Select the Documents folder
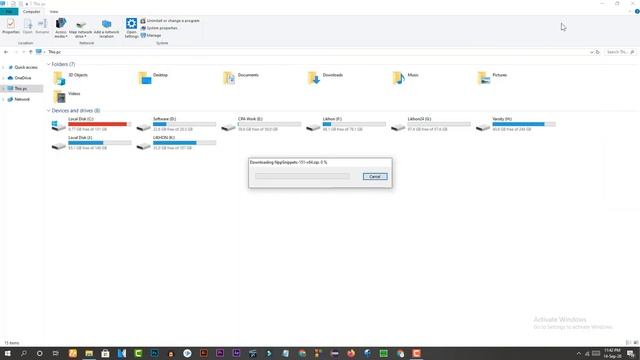The width and height of the screenshot is (640, 360). pyautogui.click(x=241, y=78)
